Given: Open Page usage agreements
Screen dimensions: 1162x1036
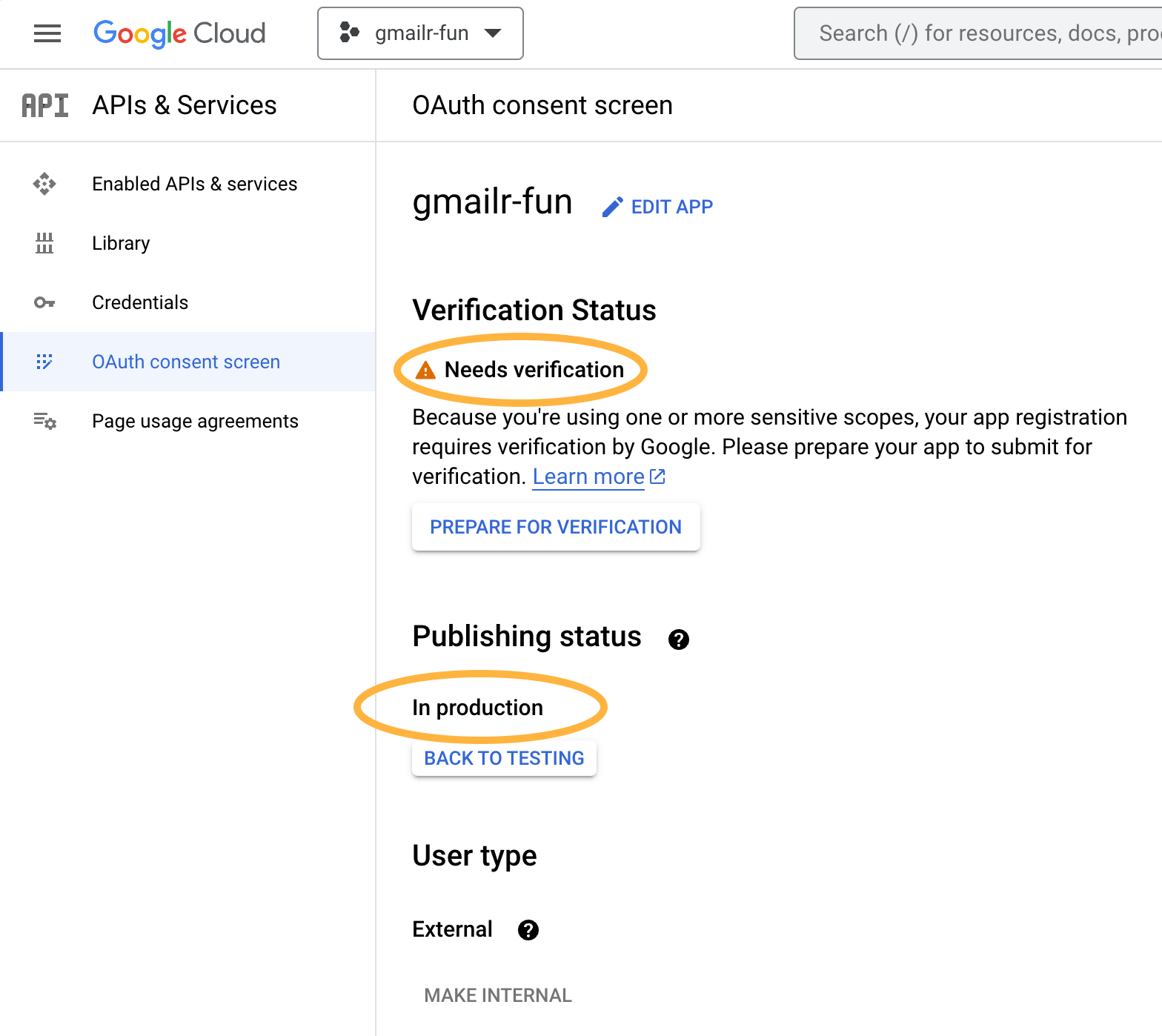Looking at the screenshot, I should tap(188, 421).
